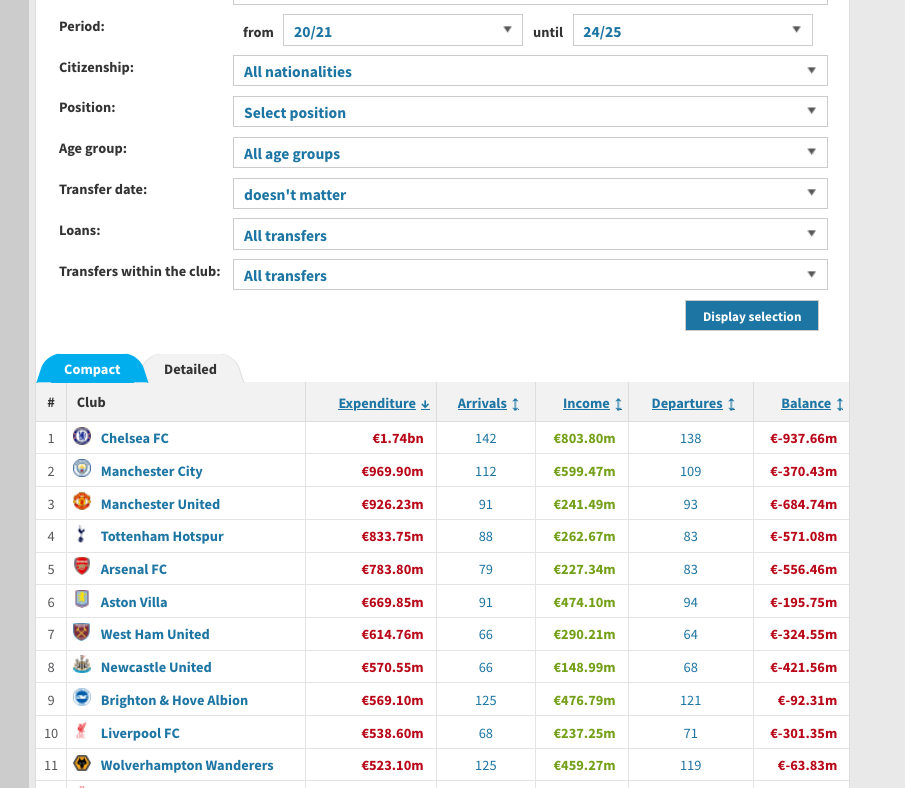Click the Liverpool FC club crest
905x788 pixels.
(82, 730)
